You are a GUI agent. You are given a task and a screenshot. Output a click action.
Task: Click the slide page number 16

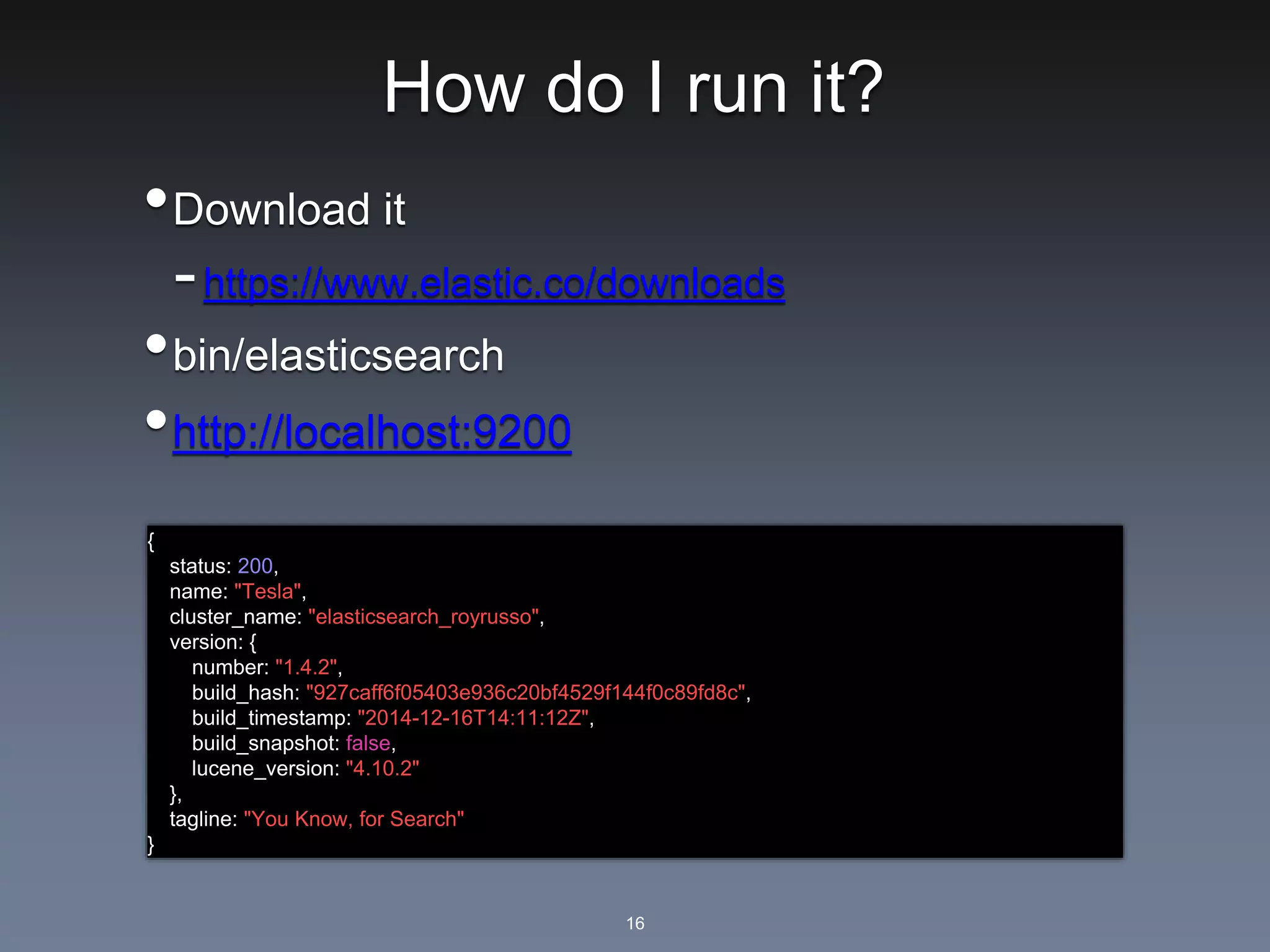pos(635,923)
